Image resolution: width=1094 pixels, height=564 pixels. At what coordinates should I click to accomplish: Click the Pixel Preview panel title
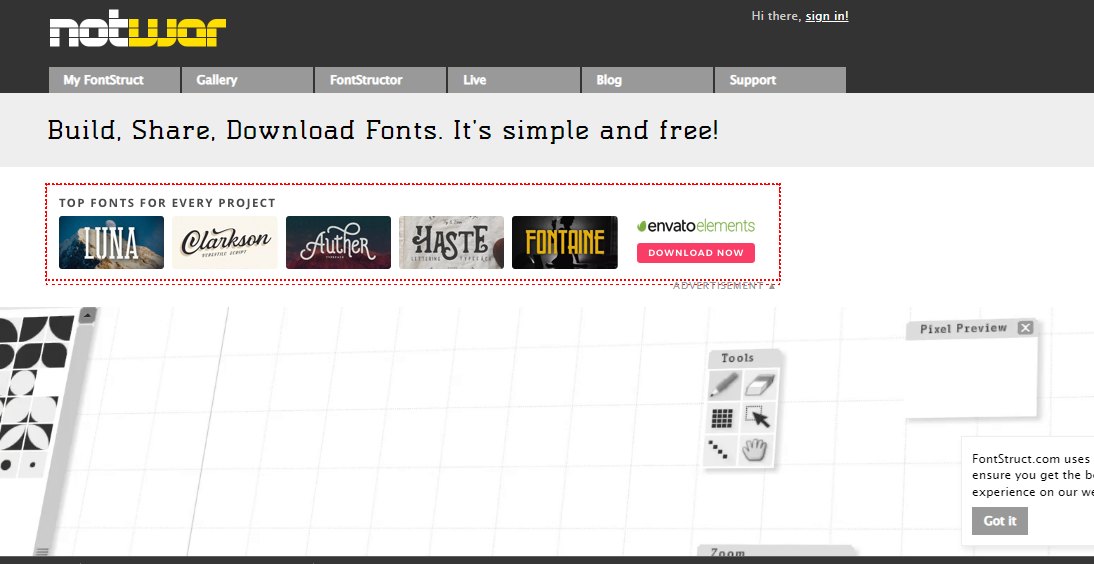coord(963,328)
